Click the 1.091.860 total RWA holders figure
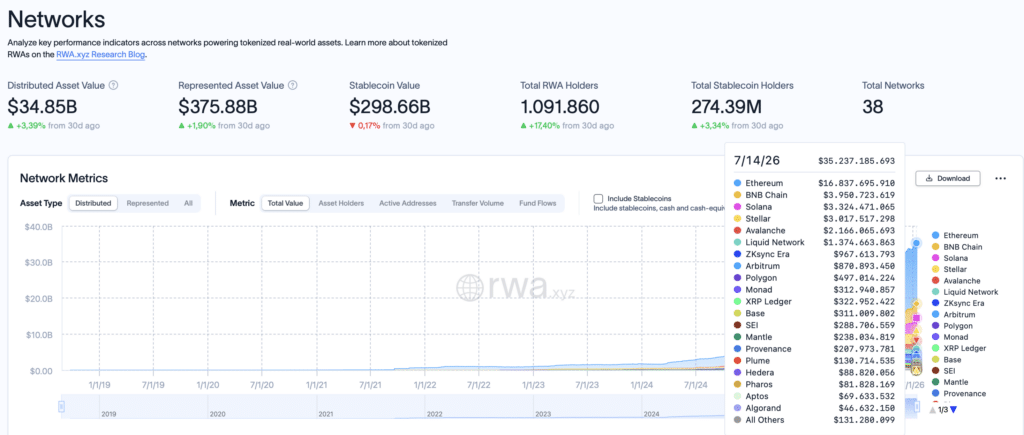1024x435 pixels. (x=560, y=106)
